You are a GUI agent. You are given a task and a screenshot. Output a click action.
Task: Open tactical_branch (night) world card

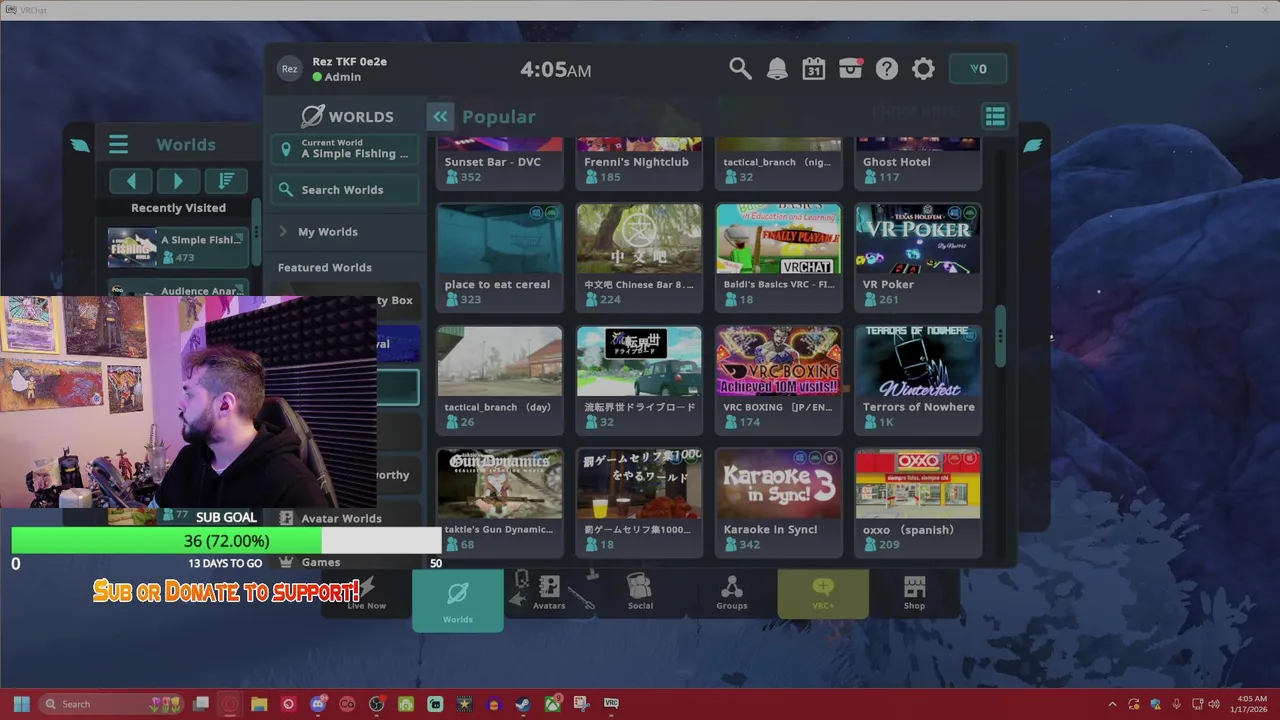click(778, 164)
